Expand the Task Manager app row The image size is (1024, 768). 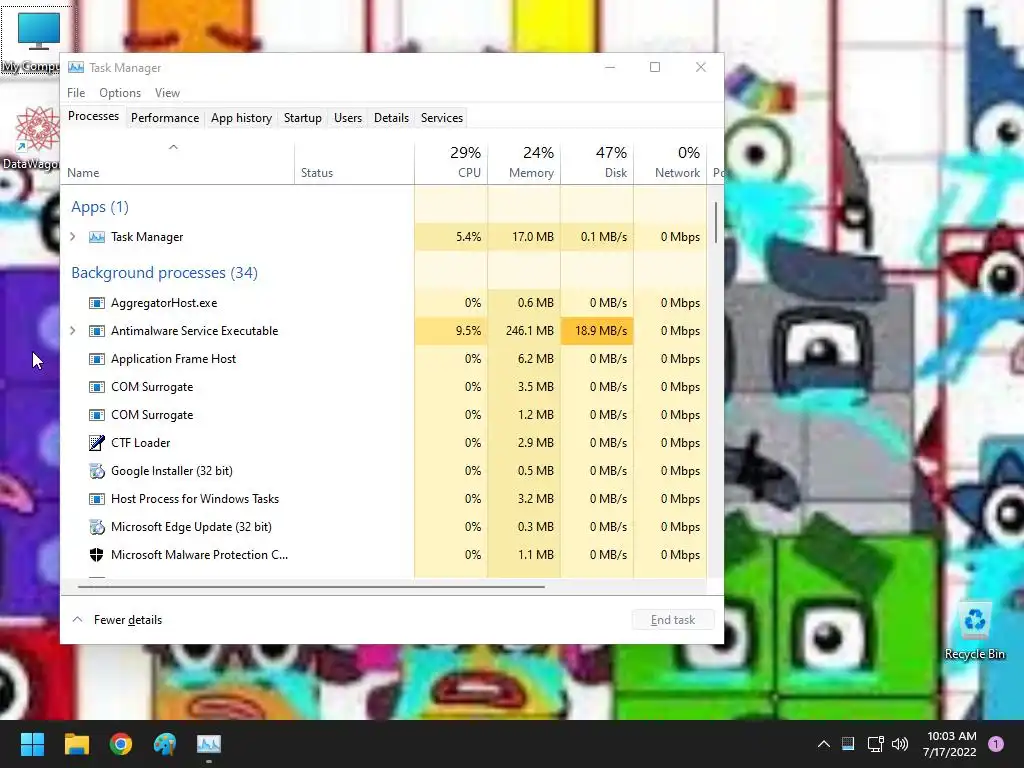pos(72,236)
